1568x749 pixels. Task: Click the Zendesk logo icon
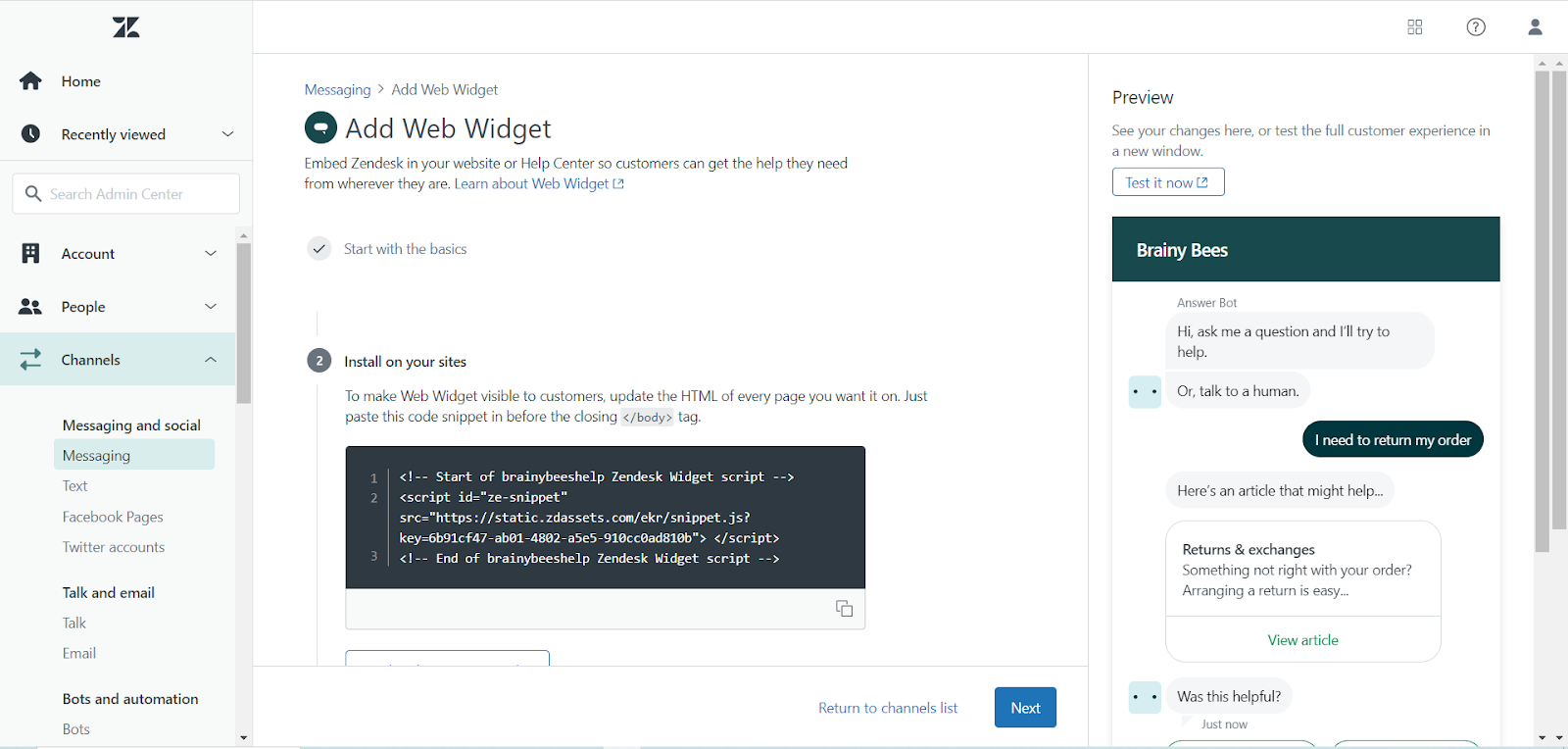tap(126, 27)
